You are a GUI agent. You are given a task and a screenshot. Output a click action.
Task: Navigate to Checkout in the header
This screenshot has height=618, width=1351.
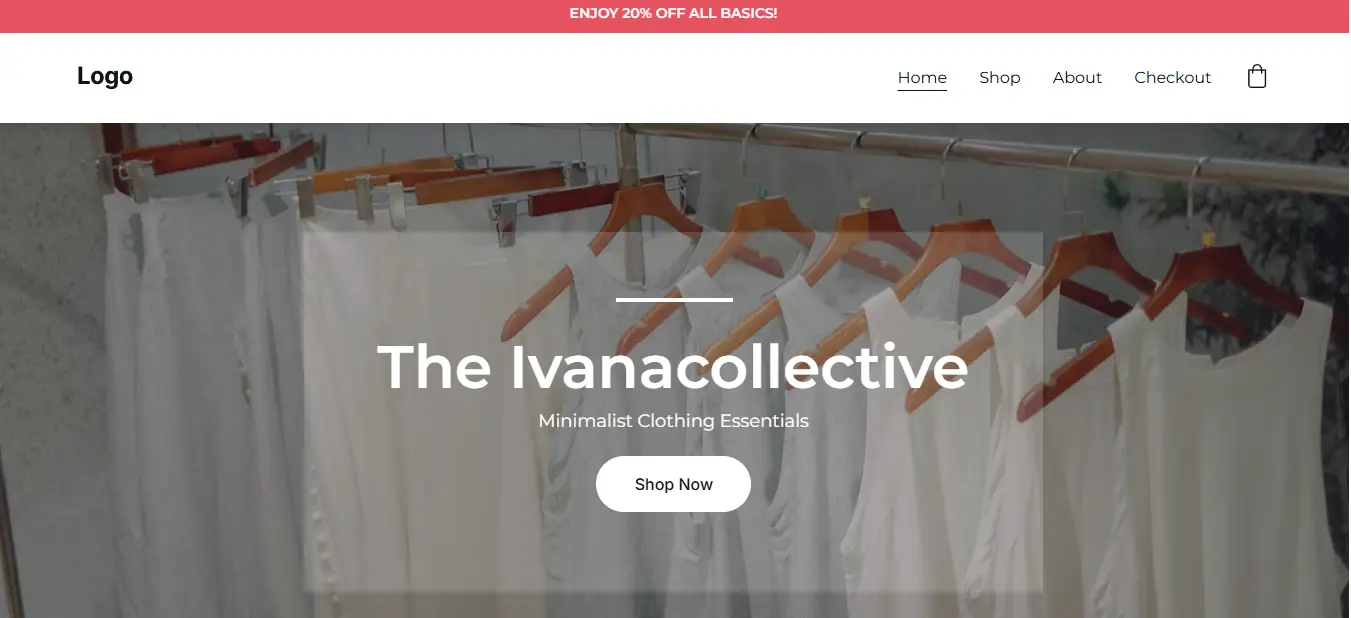pyautogui.click(x=1172, y=77)
